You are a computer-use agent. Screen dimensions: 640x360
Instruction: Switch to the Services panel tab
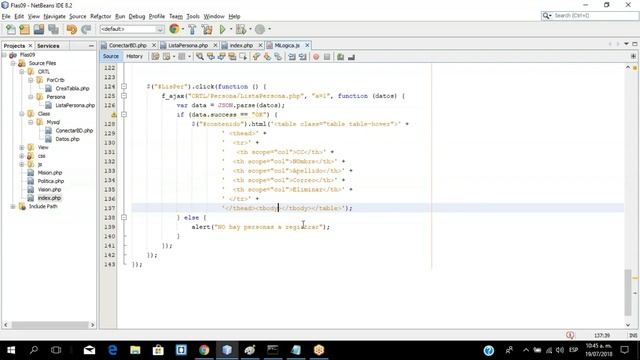tap(48, 46)
